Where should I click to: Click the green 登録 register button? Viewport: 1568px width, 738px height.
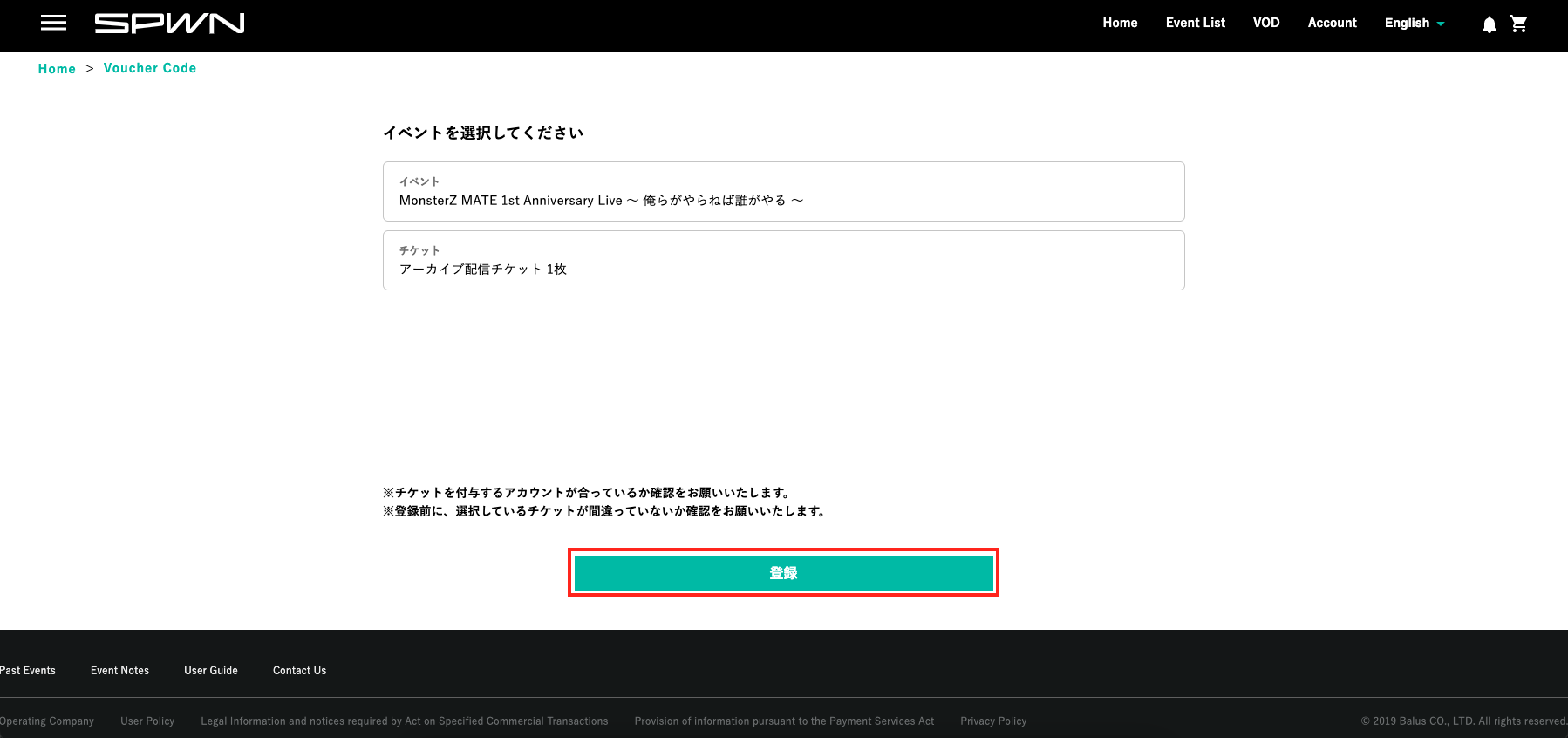(x=783, y=573)
